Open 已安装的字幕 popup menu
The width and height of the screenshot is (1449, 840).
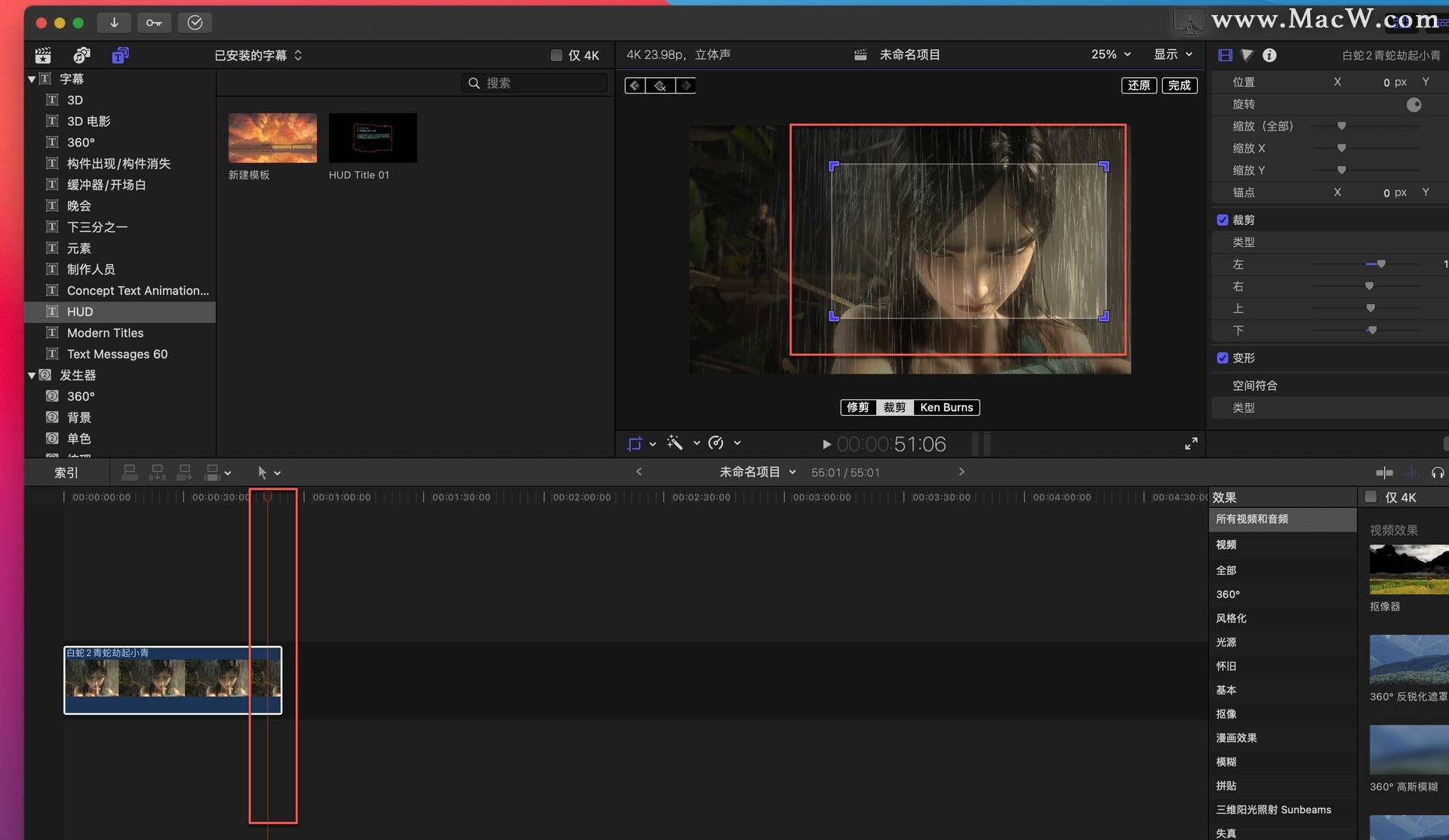pyautogui.click(x=258, y=55)
